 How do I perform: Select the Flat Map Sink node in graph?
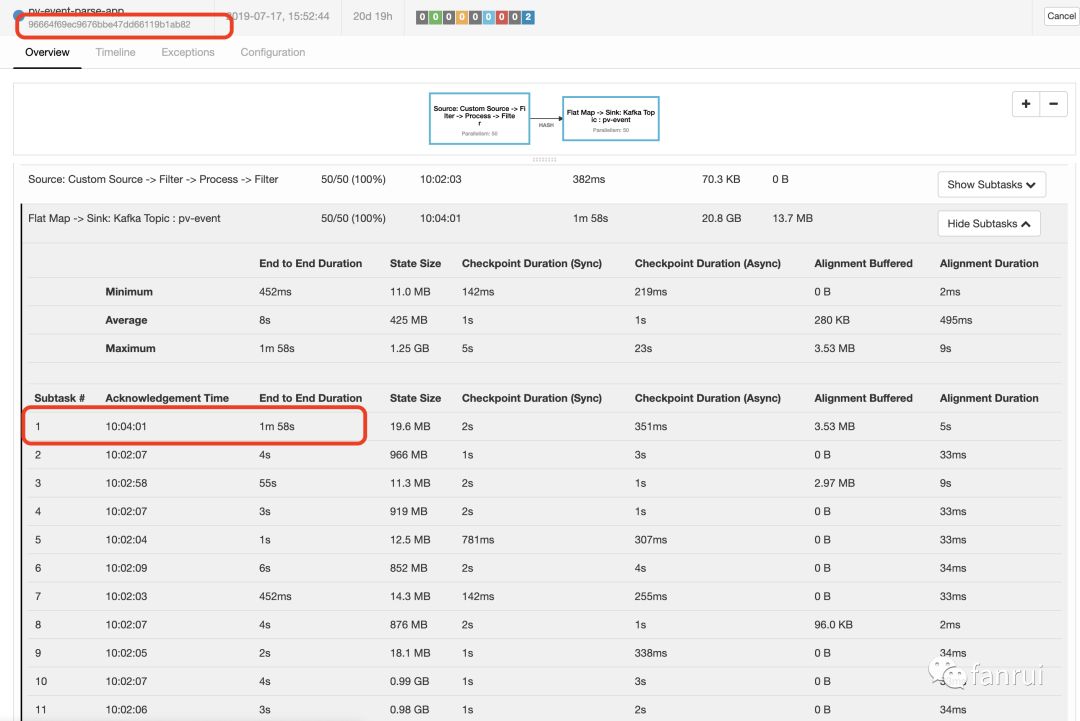(611, 118)
